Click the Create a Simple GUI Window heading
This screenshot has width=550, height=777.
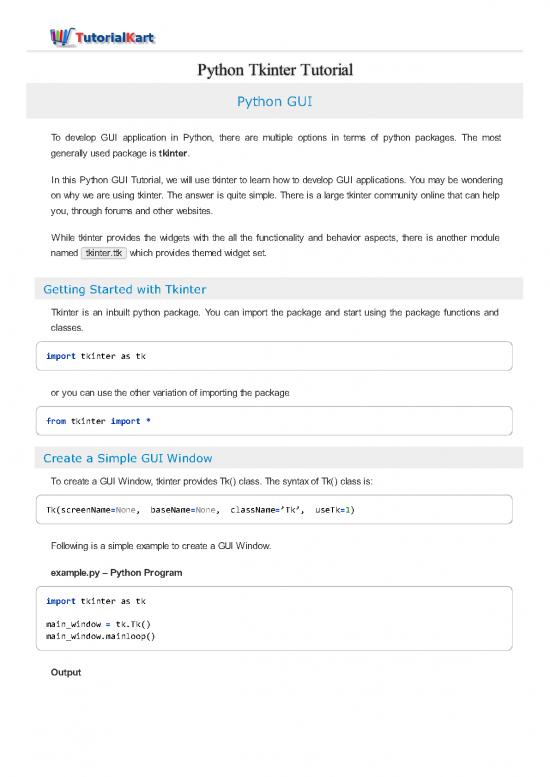pyautogui.click(x=128, y=458)
